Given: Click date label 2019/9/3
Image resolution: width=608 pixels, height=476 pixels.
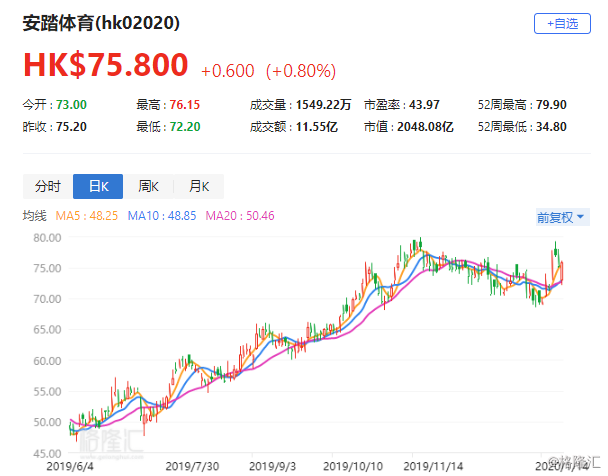Looking at the screenshot, I should click(x=272, y=466).
